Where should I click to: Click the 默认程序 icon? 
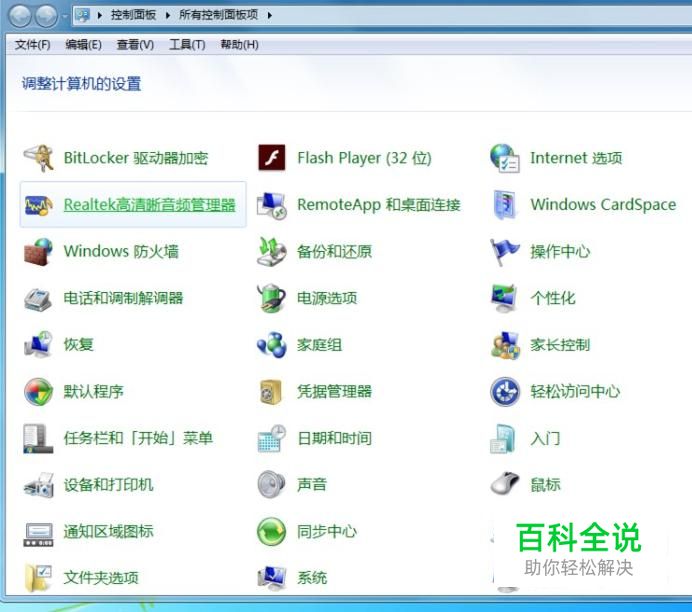pos(38,391)
